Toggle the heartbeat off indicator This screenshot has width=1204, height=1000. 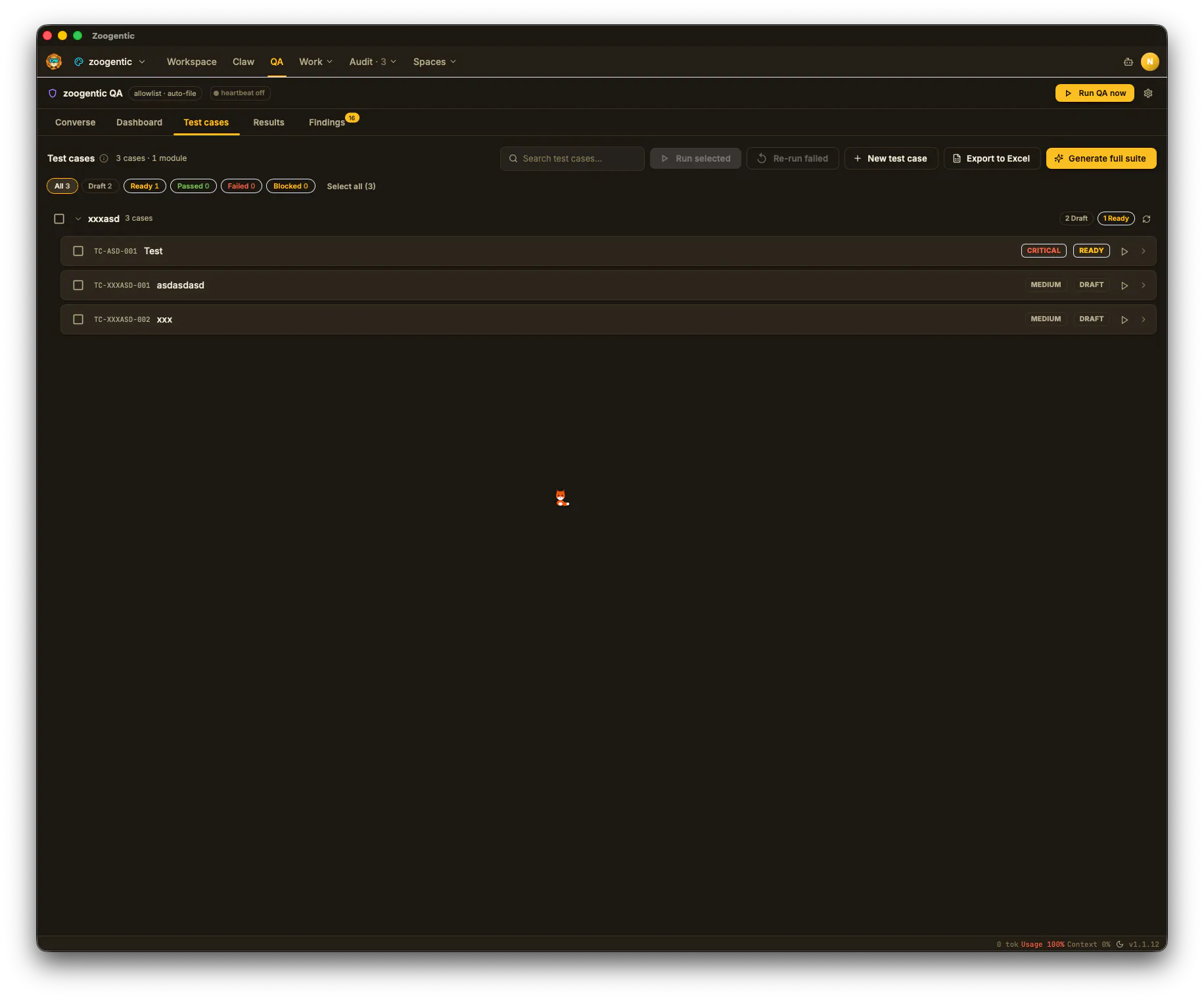(240, 93)
